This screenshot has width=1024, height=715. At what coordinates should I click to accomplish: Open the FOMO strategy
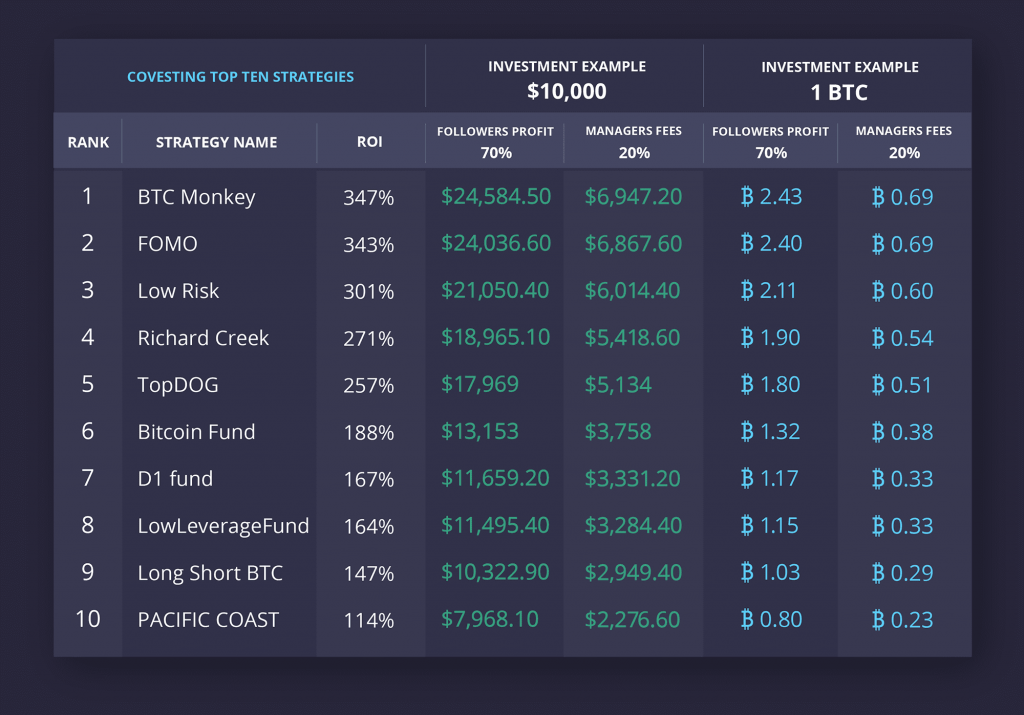coord(167,244)
